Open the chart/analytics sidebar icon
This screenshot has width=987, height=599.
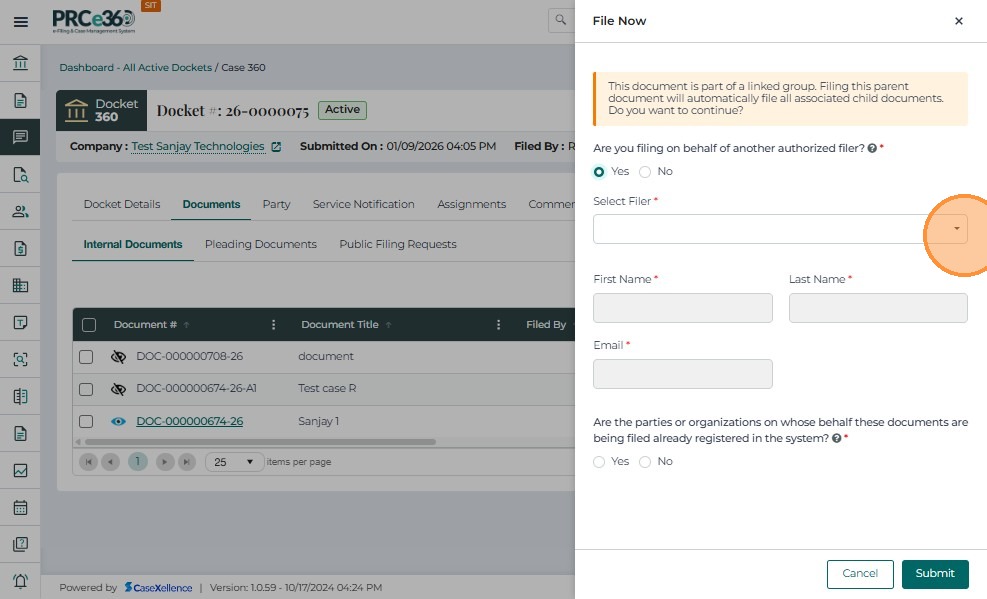[x=20, y=470]
